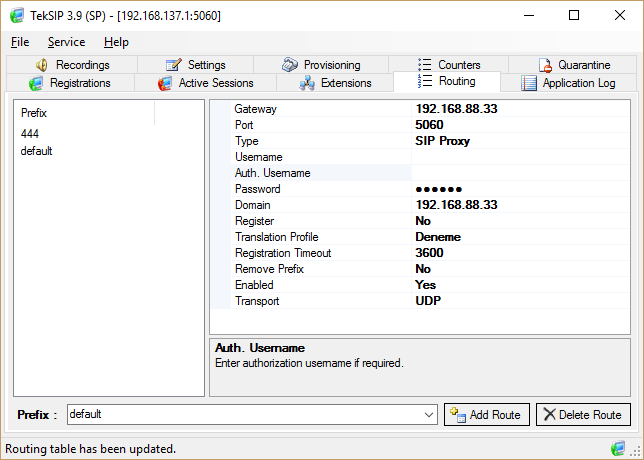This screenshot has height=460, width=644.
Task: Click the Transport property label
Action: 257,301
